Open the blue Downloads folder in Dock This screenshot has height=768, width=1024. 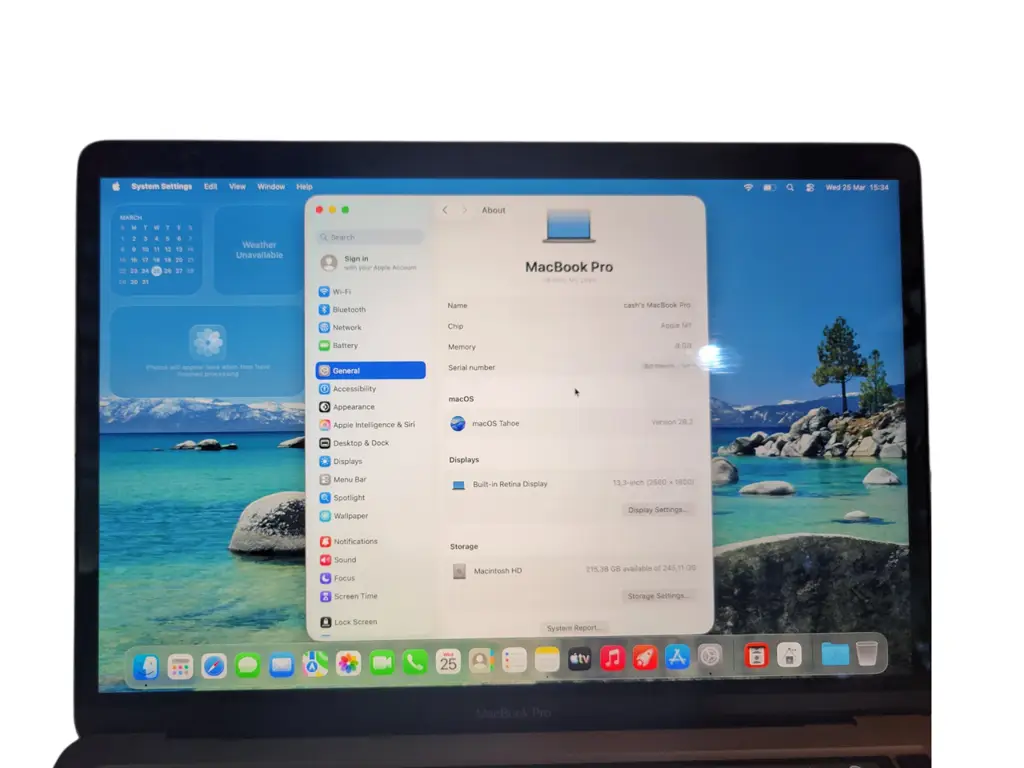835,654
